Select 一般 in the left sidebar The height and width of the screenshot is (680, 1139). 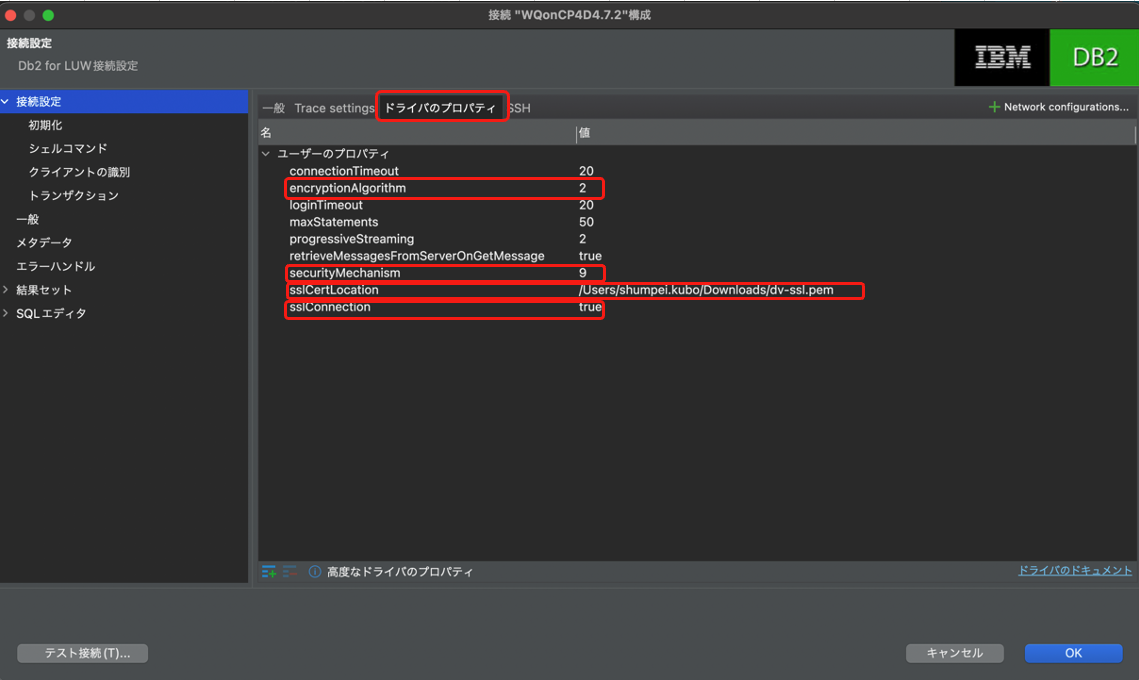coord(28,219)
